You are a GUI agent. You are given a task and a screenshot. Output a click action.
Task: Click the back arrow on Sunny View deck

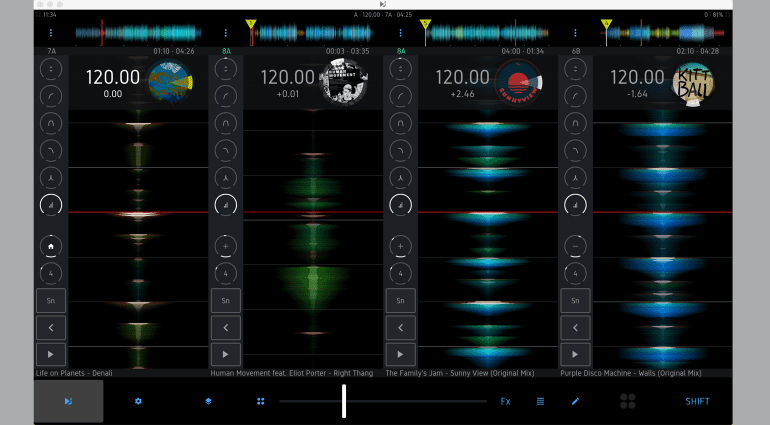400,327
